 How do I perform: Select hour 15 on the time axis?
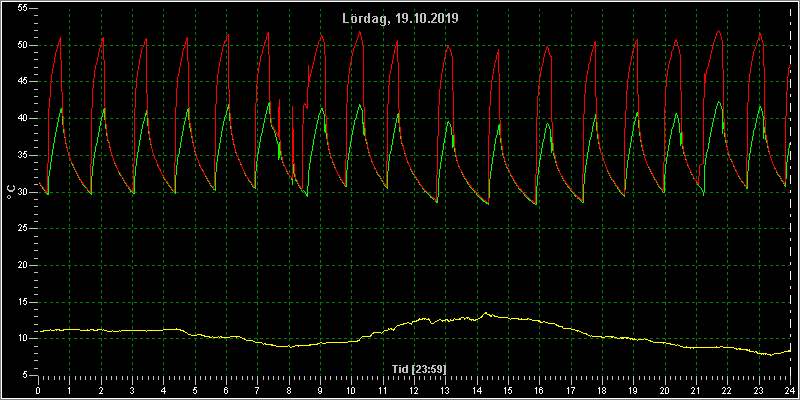[508, 390]
